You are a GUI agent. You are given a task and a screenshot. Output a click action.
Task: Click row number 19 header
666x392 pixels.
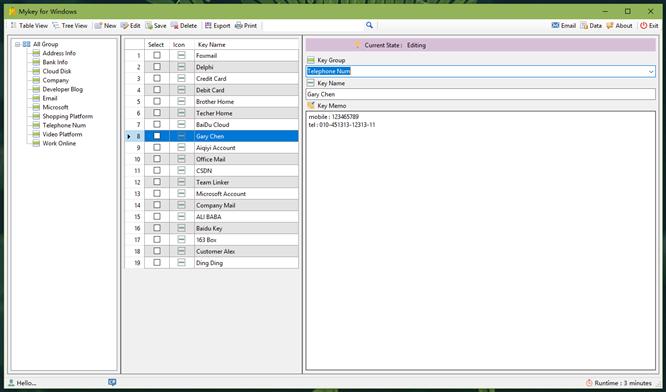pyautogui.click(x=135, y=262)
